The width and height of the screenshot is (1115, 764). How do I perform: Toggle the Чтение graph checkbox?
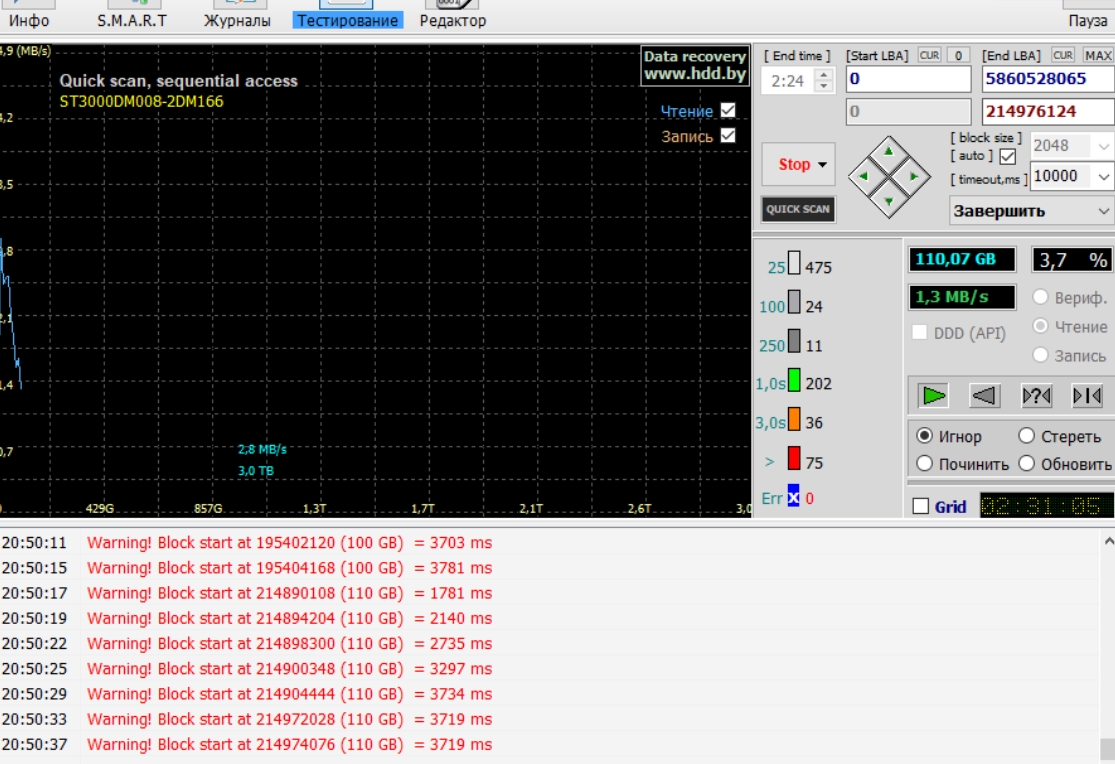point(727,110)
